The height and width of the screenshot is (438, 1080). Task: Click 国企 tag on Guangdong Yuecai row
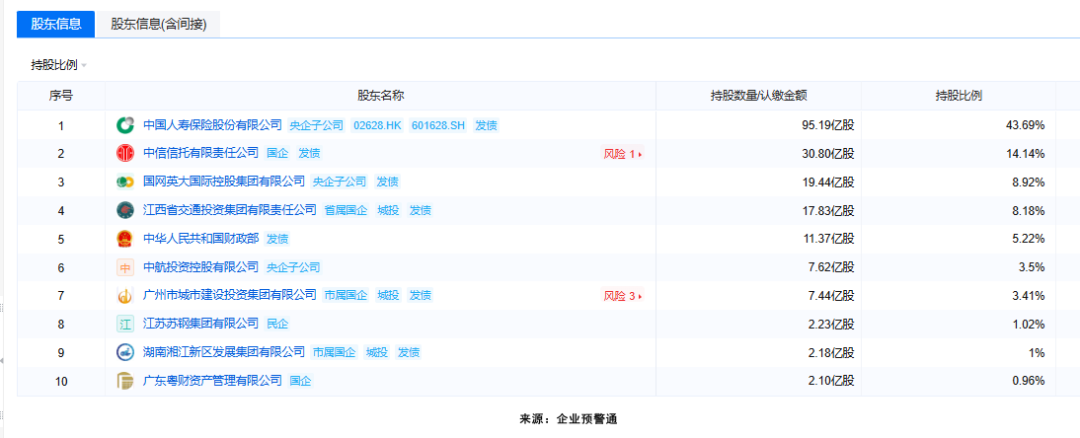point(300,381)
